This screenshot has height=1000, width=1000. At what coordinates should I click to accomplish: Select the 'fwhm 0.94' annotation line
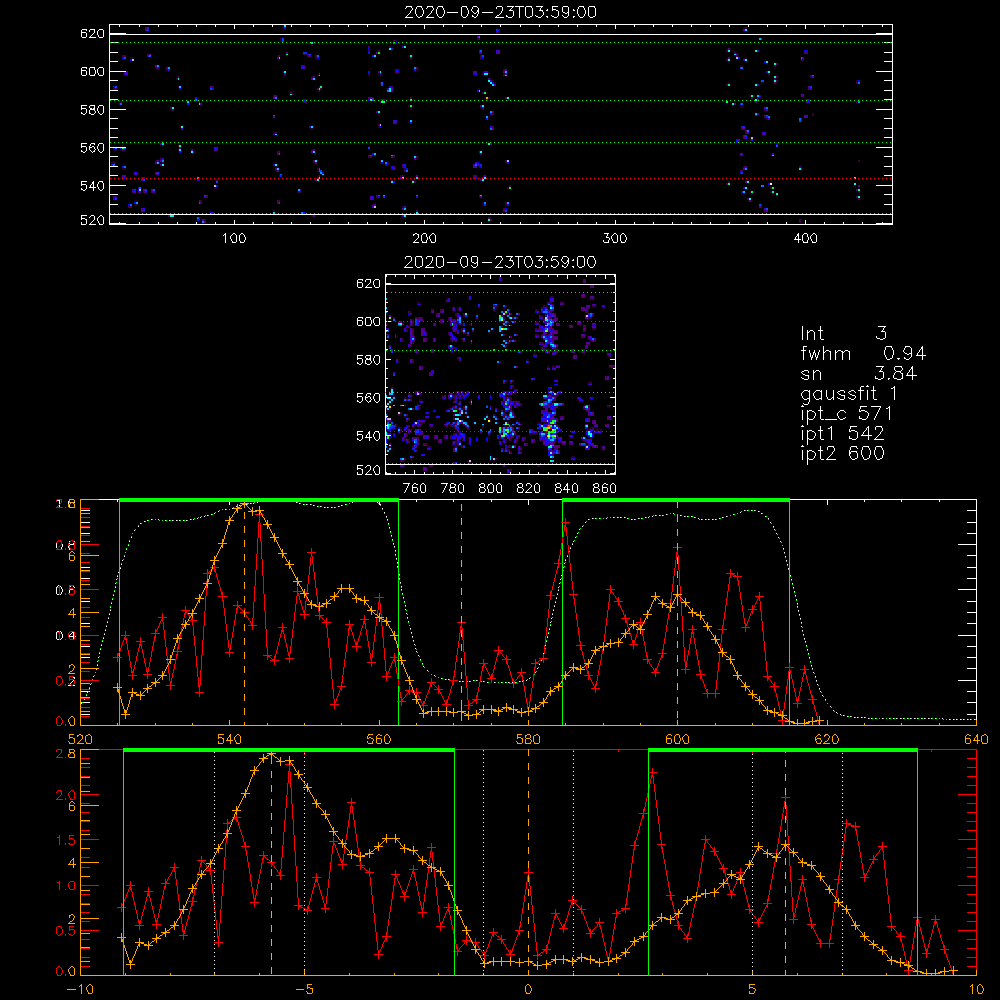click(x=863, y=353)
